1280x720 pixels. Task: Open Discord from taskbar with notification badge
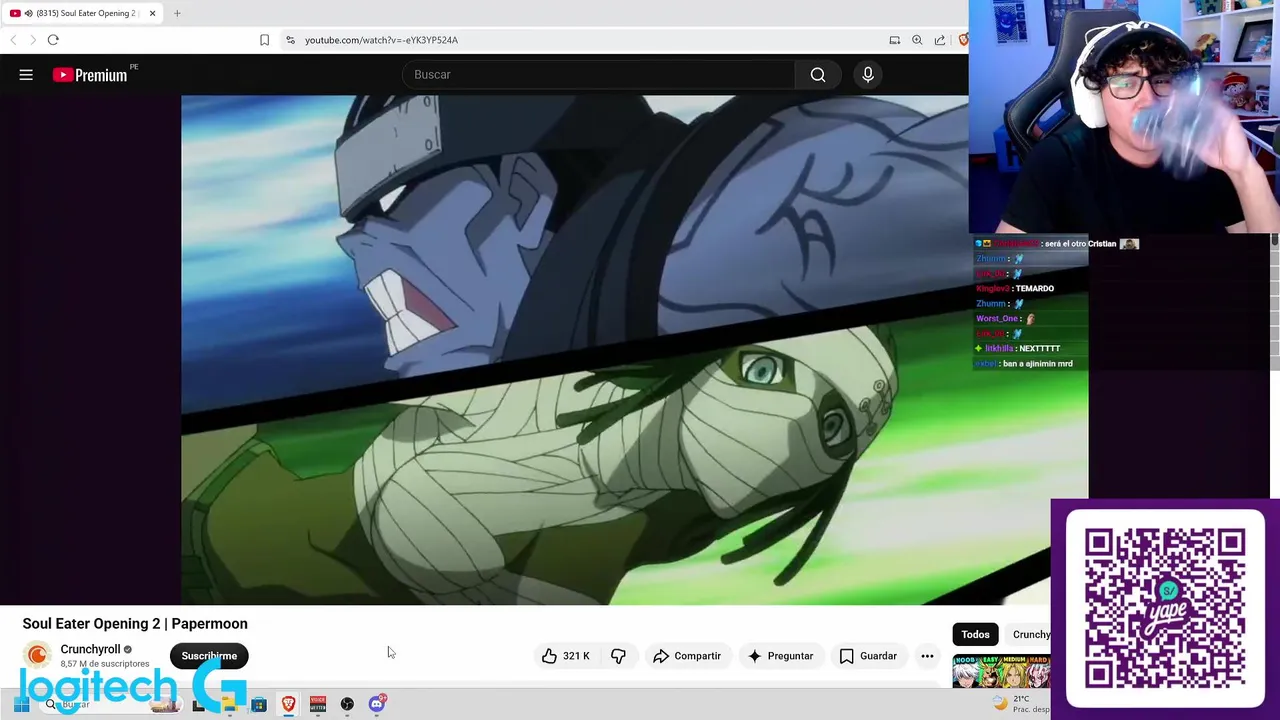377,704
